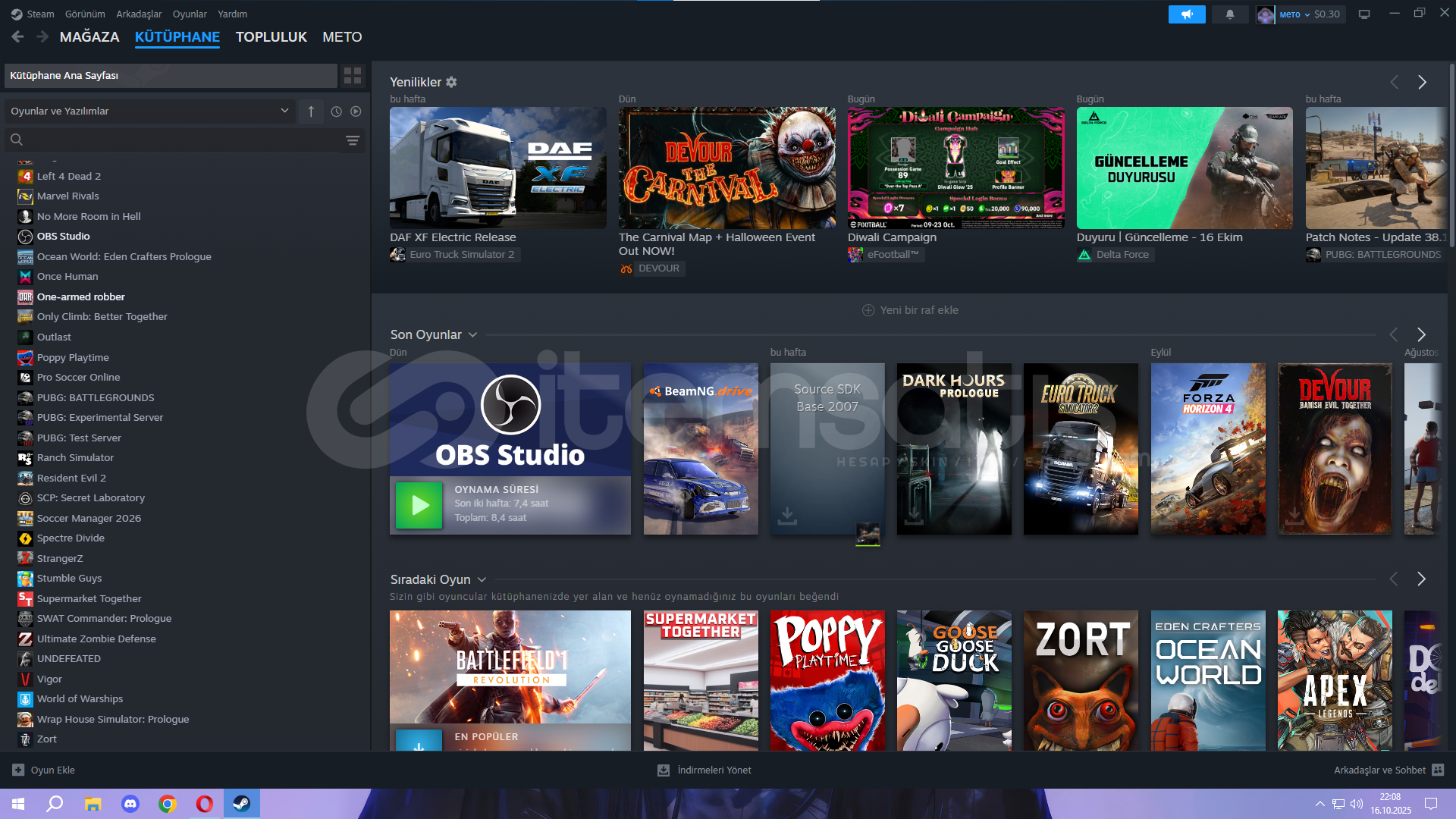Open the Forza Horizon 4 cover thumbnail

click(x=1207, y=449)
